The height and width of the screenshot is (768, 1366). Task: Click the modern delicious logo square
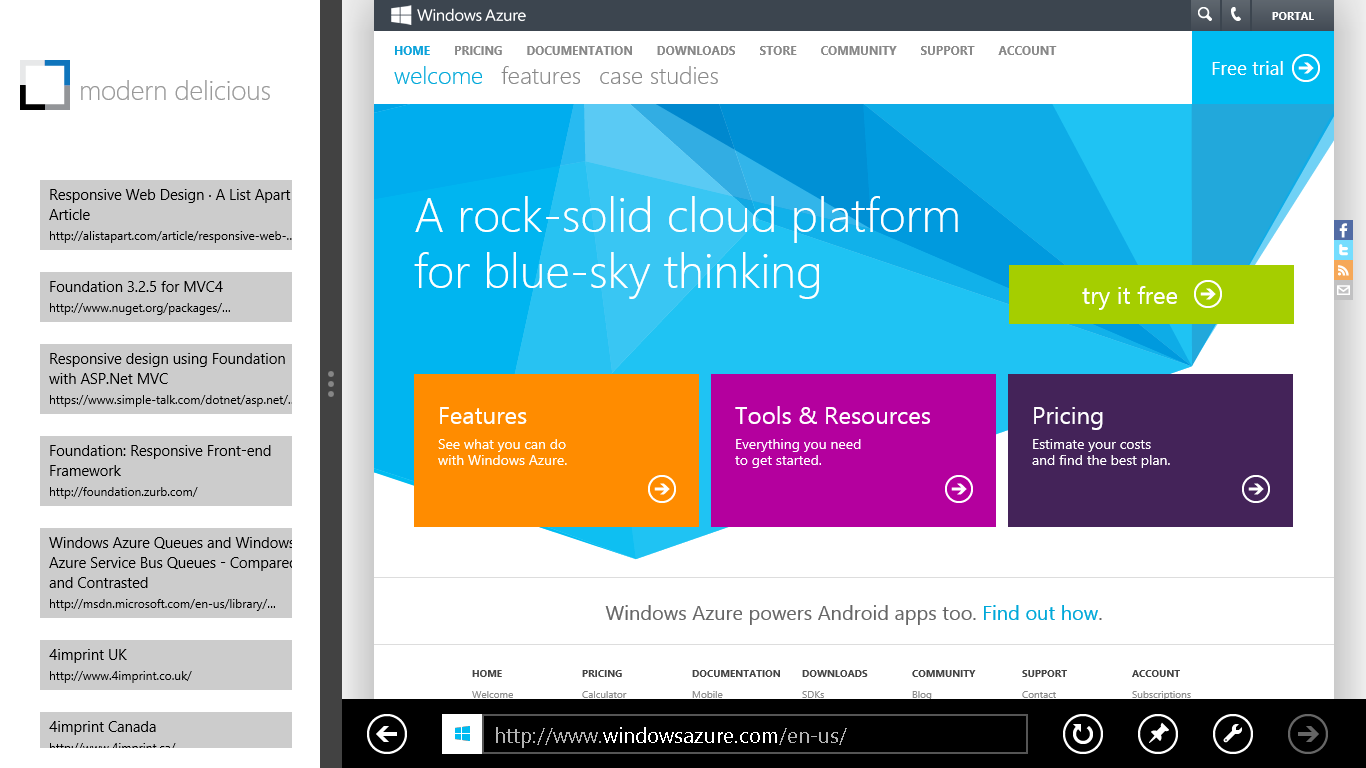pyautogui.click(x=45, y=85)
